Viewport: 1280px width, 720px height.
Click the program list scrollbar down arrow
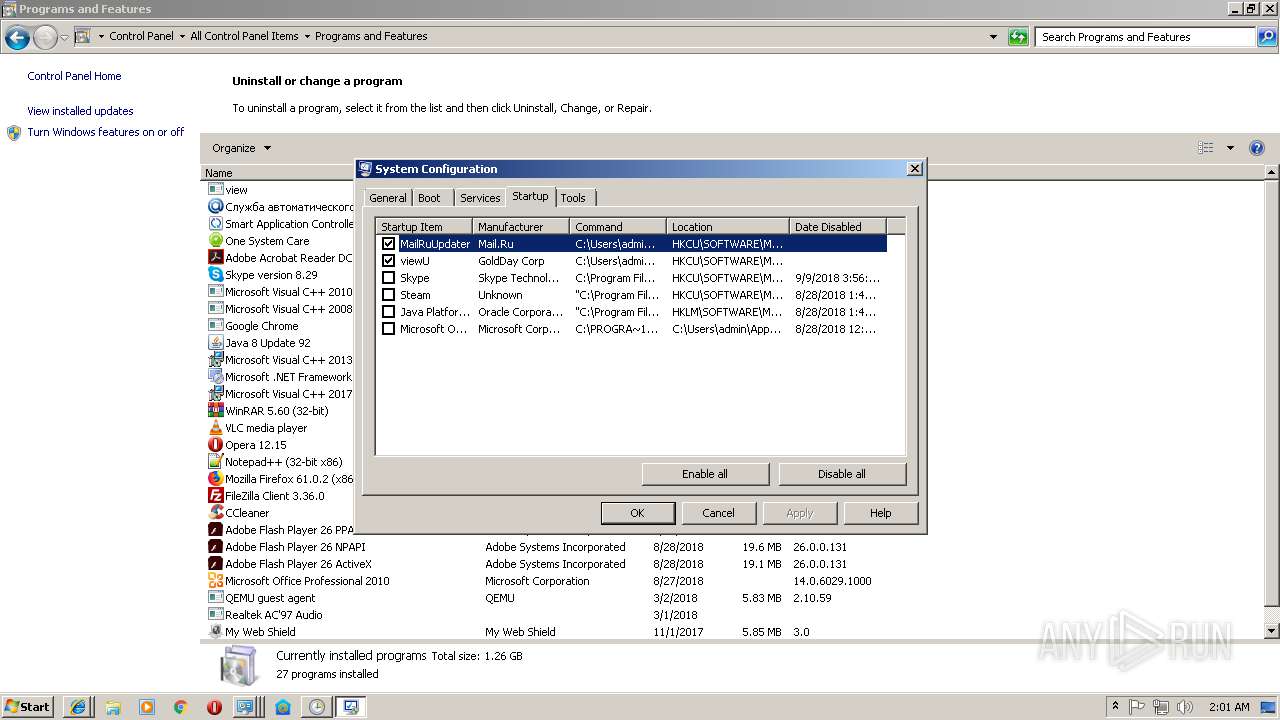(x=1272, y=631)
